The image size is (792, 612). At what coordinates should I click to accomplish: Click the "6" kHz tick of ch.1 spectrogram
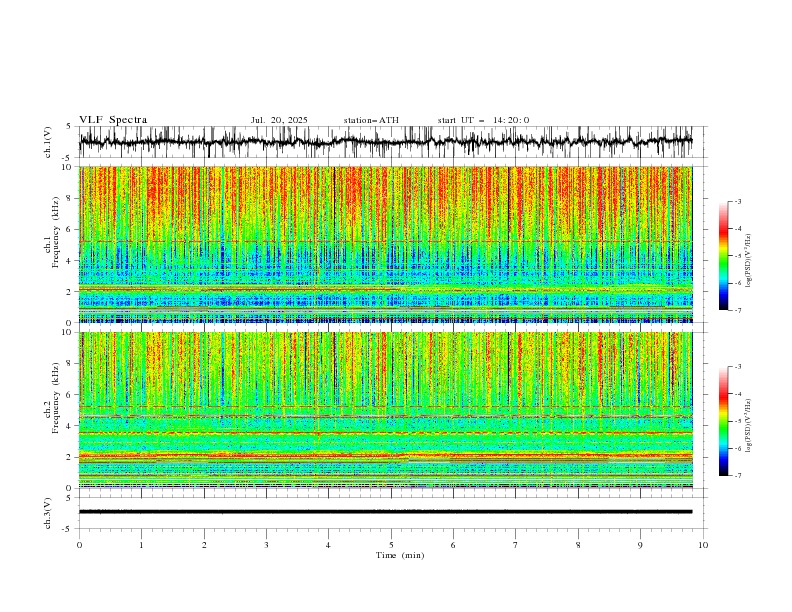pos(70,229)
